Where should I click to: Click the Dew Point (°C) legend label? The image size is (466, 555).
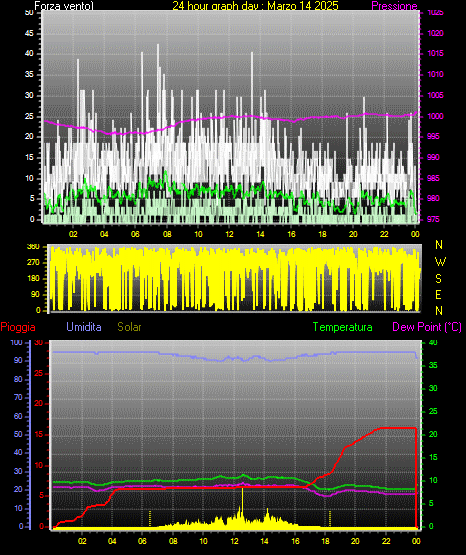[x=427, y=327]
